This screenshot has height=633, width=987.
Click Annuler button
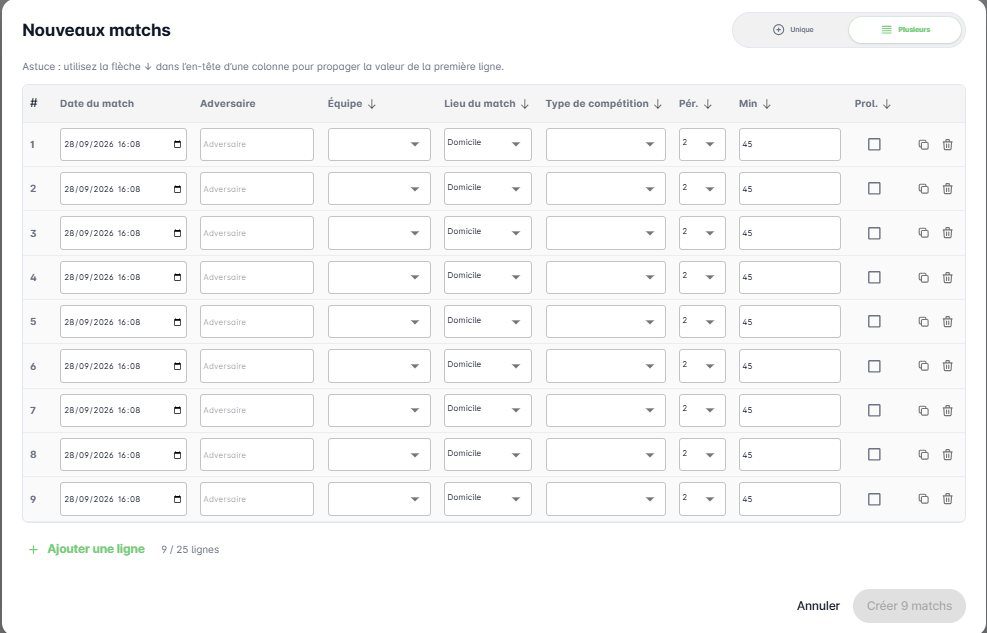(818, 605)
